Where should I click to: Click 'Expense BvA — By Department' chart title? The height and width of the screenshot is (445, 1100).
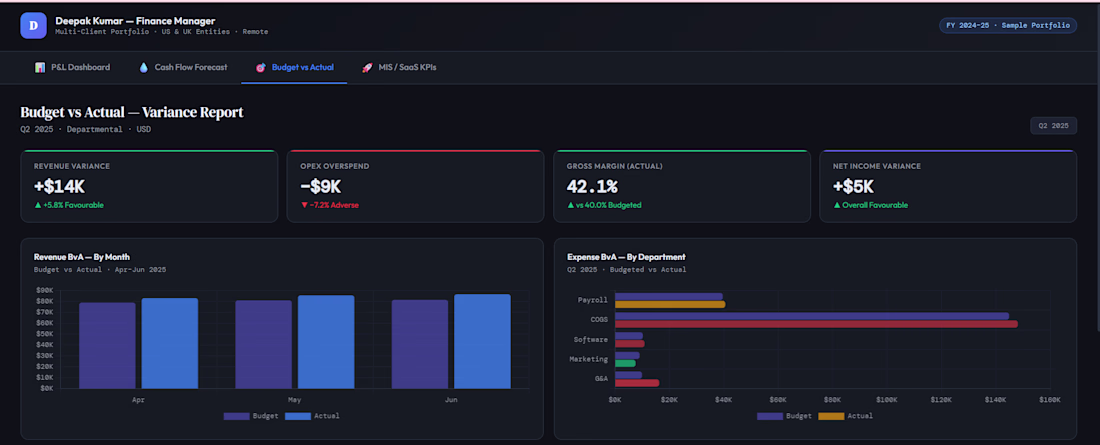tap(626, 257)
